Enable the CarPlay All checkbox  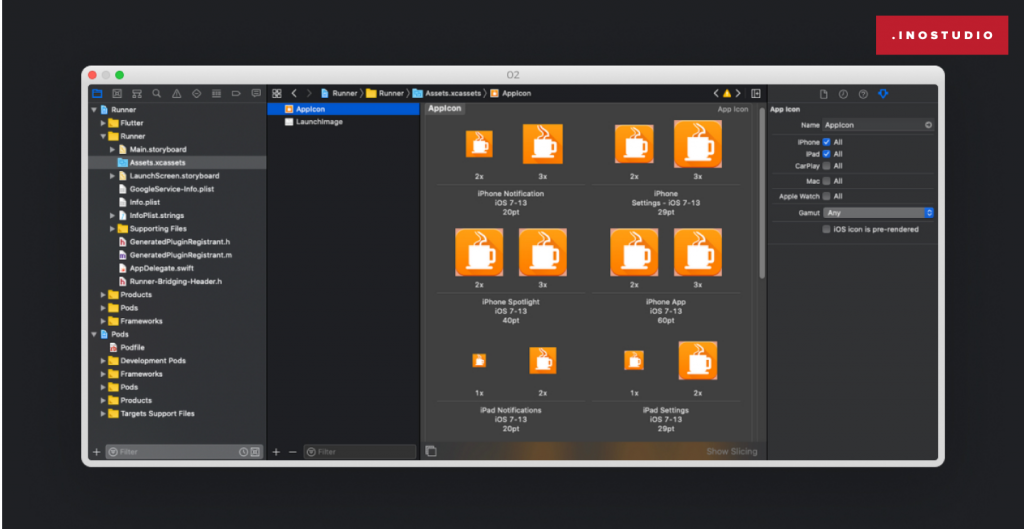(826, 166)
